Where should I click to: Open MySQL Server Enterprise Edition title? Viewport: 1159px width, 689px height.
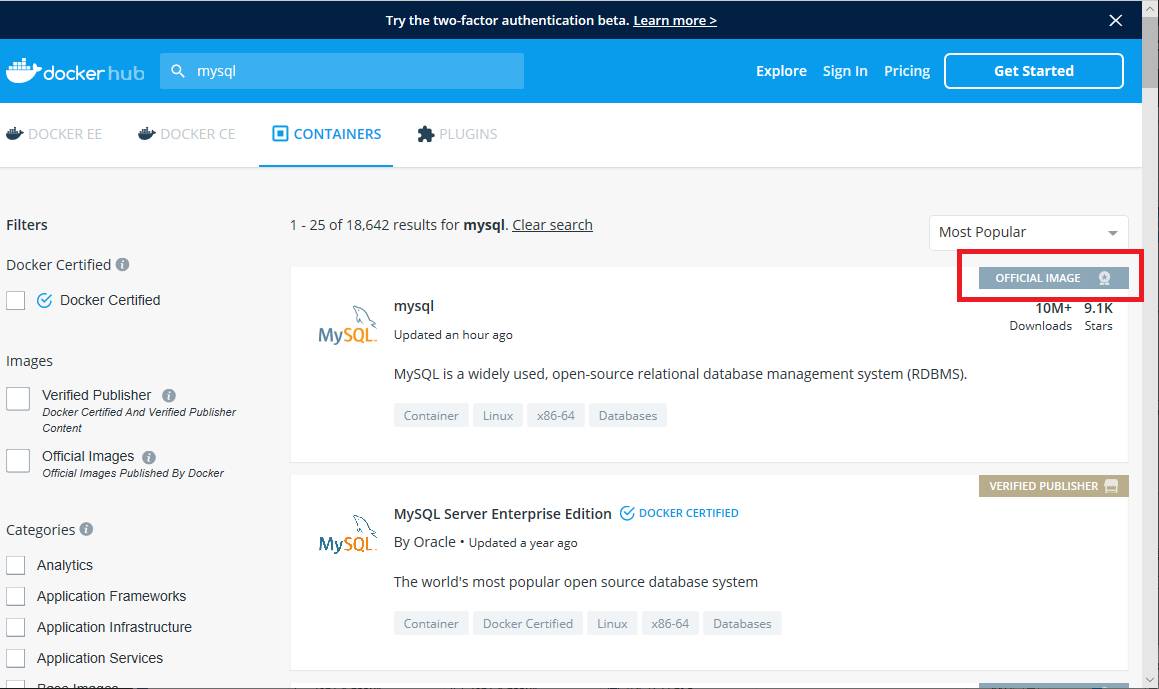[503, 514]
